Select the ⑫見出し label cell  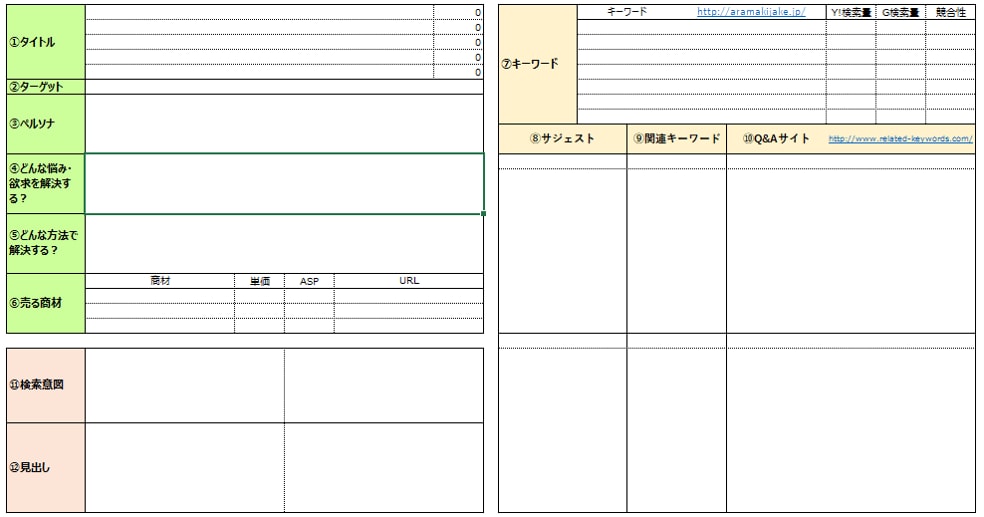coord(46,467)
